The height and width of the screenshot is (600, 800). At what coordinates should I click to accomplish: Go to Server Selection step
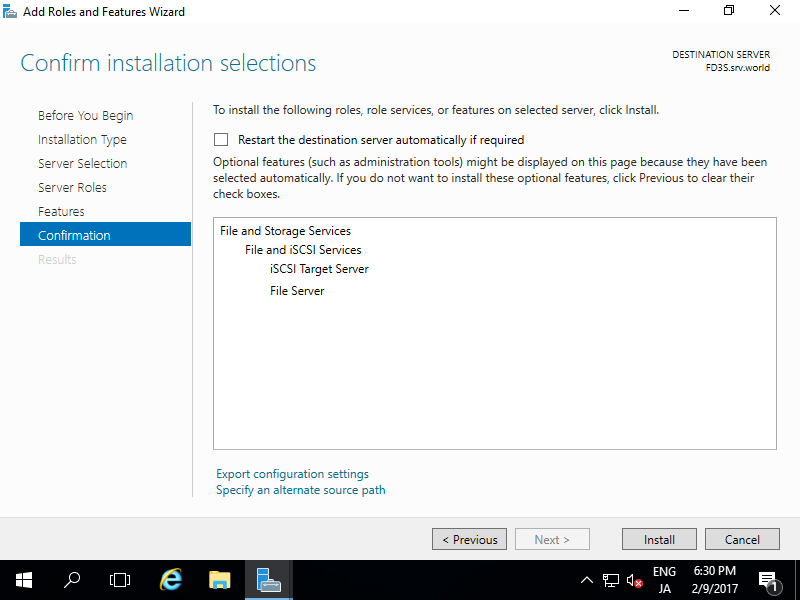pos(83,164)
